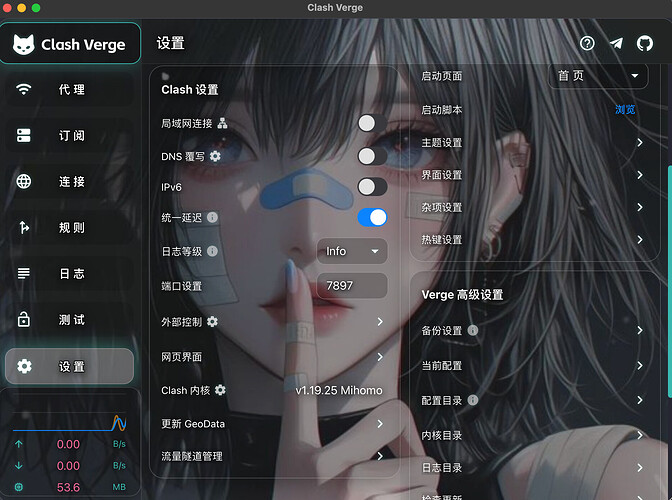The width and height of the screenshot is (672, 500).
Task: Click the memory usage chip icon
Action: point(18,487)
